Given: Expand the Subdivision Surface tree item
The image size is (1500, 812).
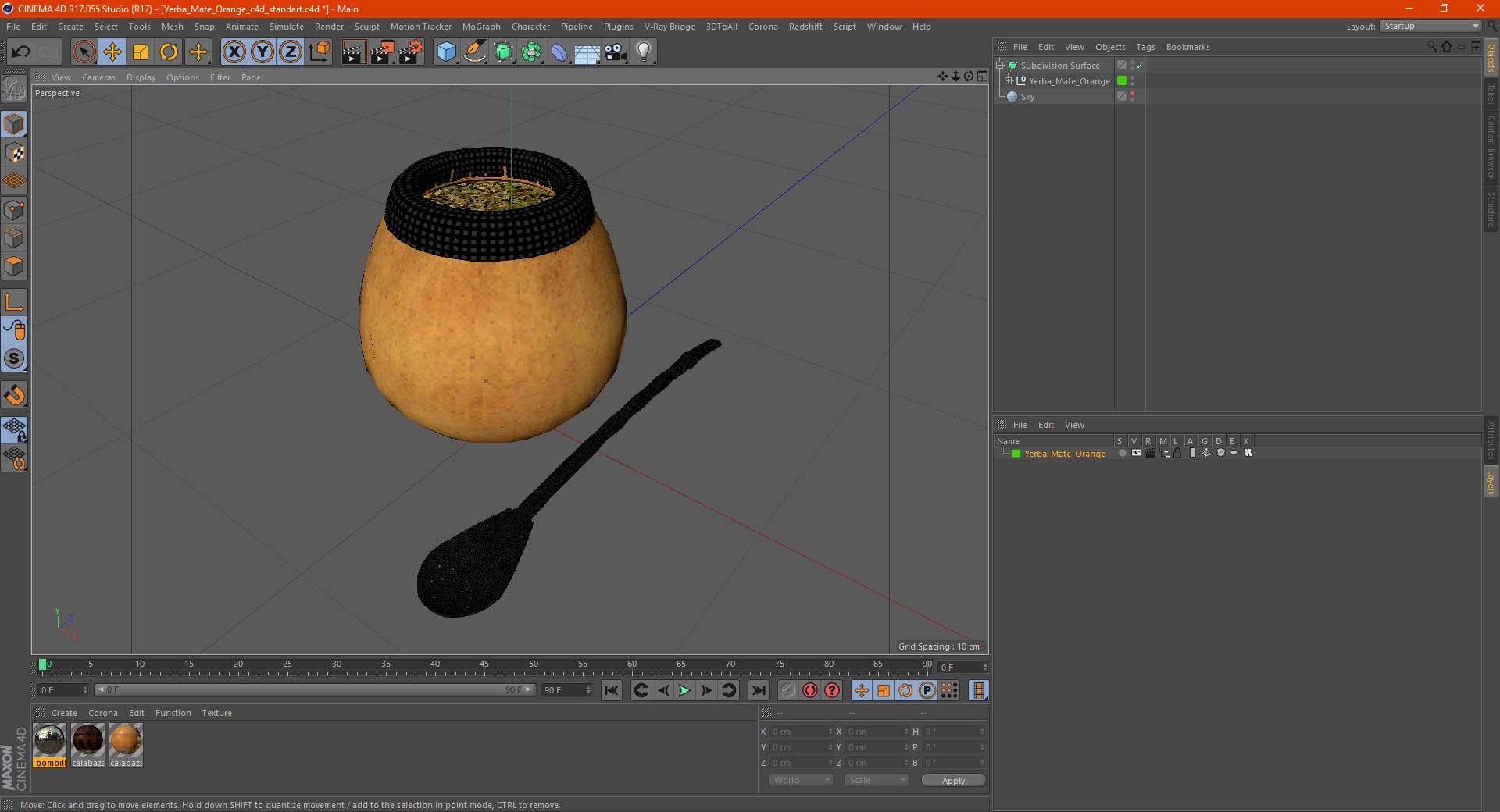Looking at the screenshot, I should point(999,65).
